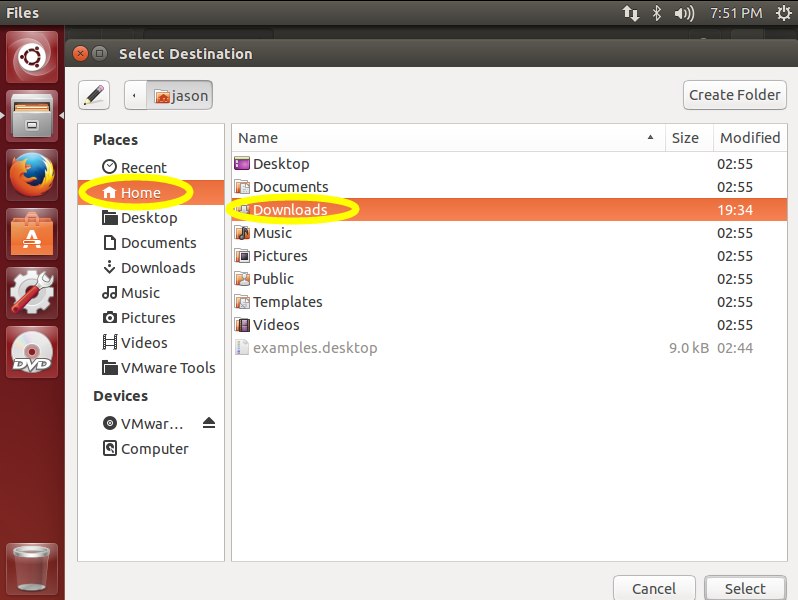Sort by the Modified column header

tap(750, 138)
